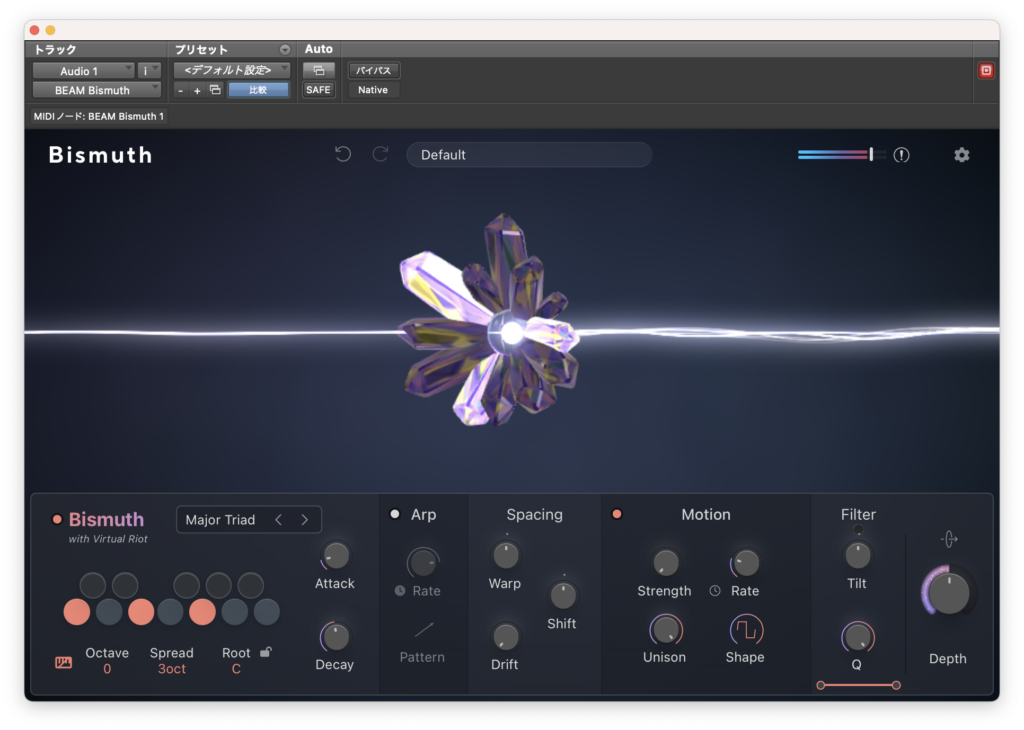Image resolution: width=1024 pixels, height=730 pixels.
Task: Click the clock sync icon beside Motion Rate
Action: (715, 591)
